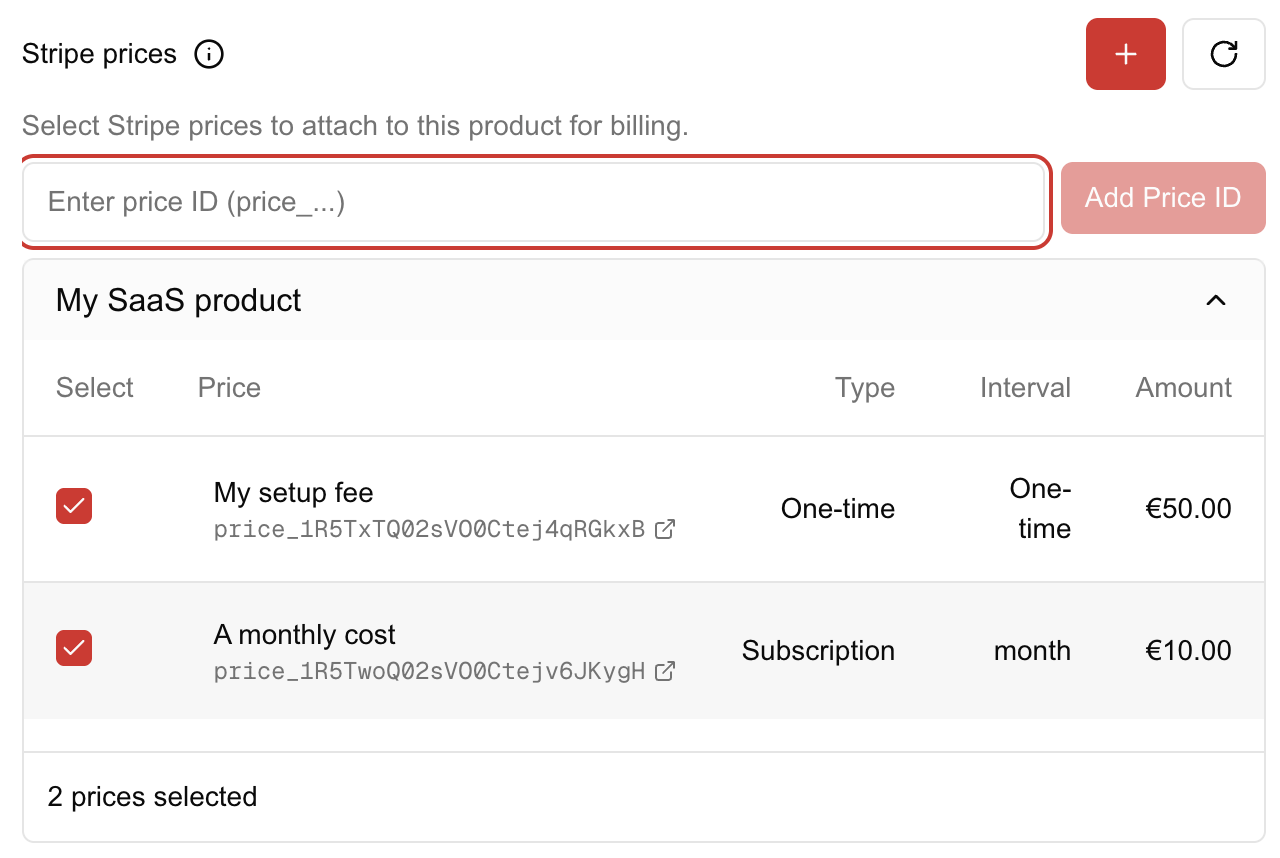Open external link for monthly cost price
The image size is (1280, 858).
pyautogui.click(x=664, y=671)
